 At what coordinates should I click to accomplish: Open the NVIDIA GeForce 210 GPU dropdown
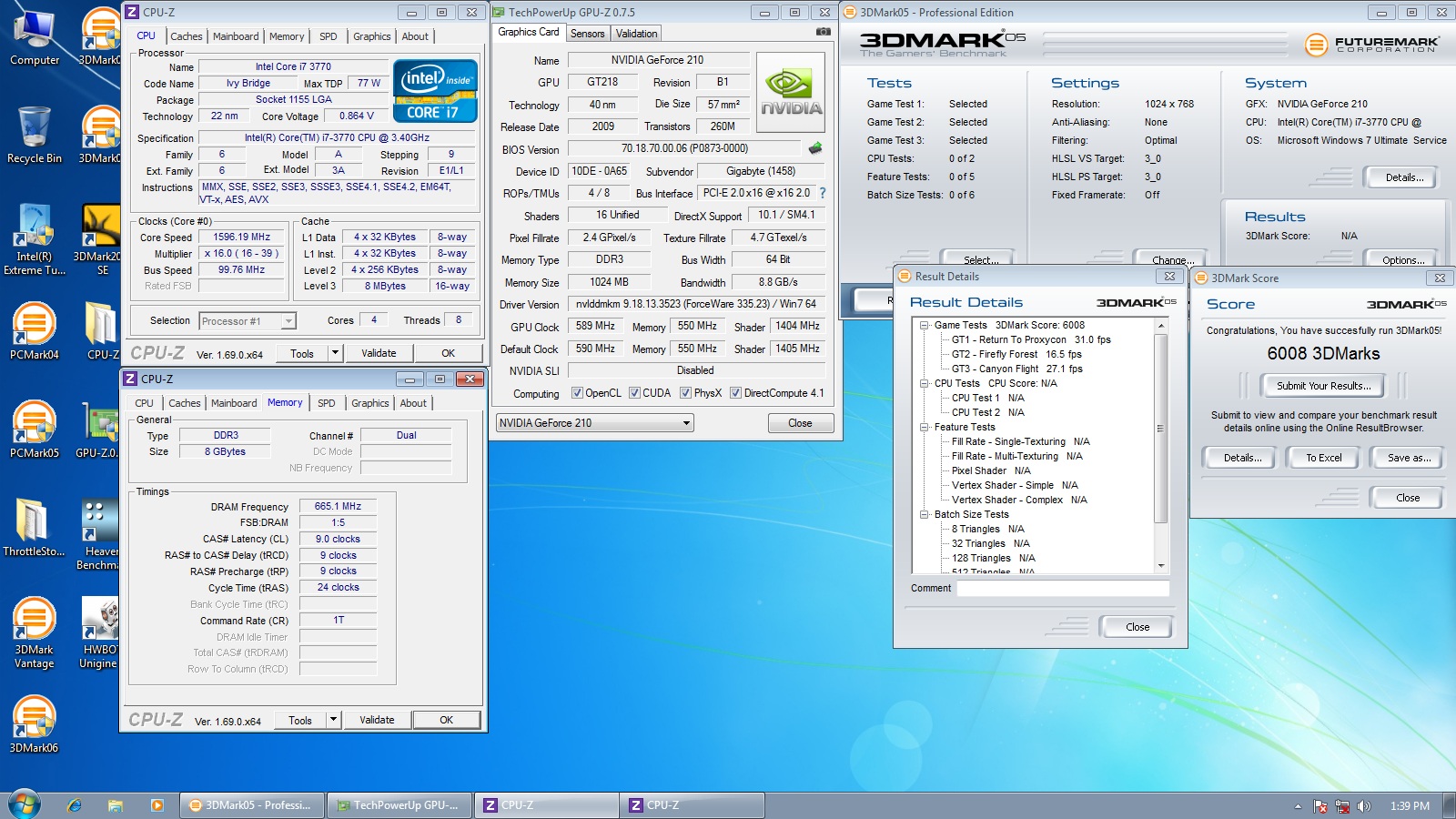(595, 423)
